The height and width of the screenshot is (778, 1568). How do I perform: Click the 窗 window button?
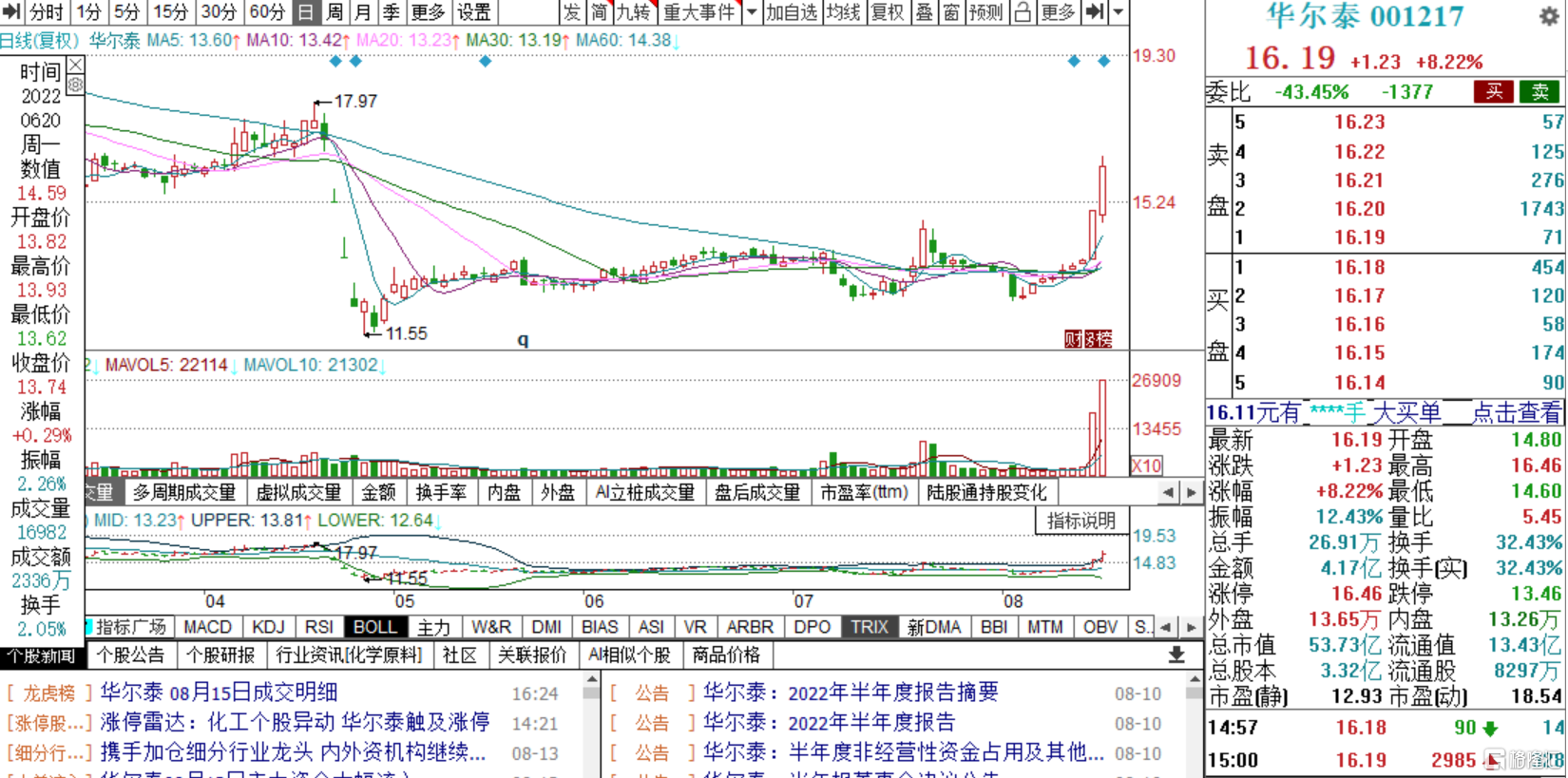[951, 12]
